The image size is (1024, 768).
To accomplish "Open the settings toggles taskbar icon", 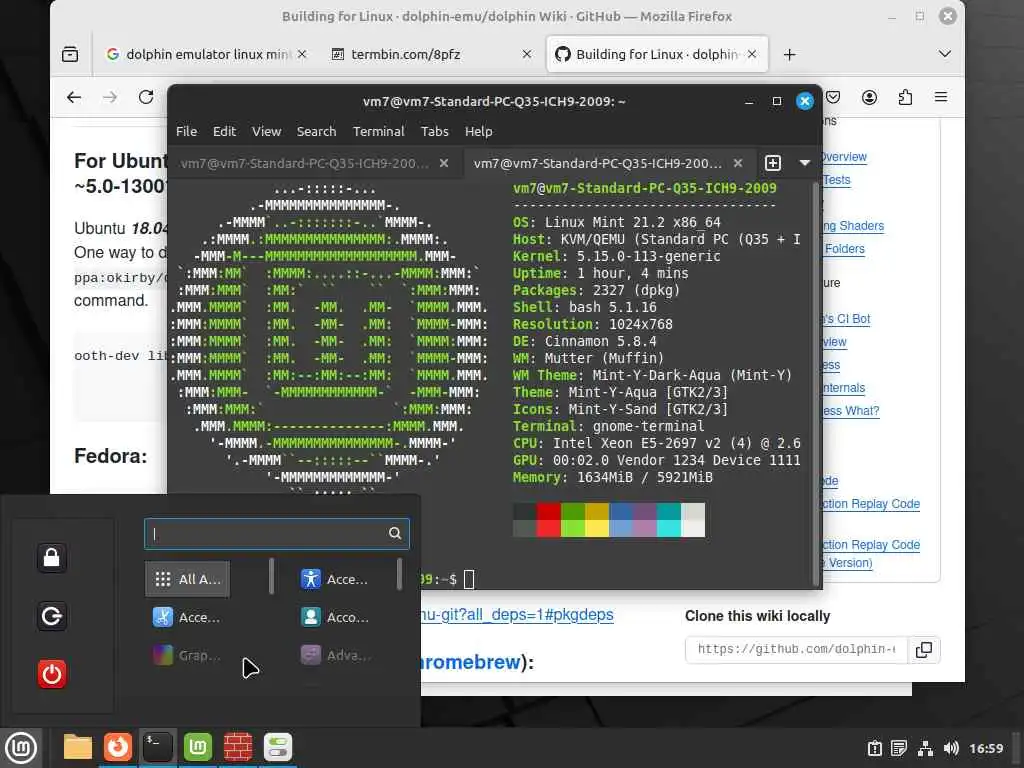I will coord(278,747).
